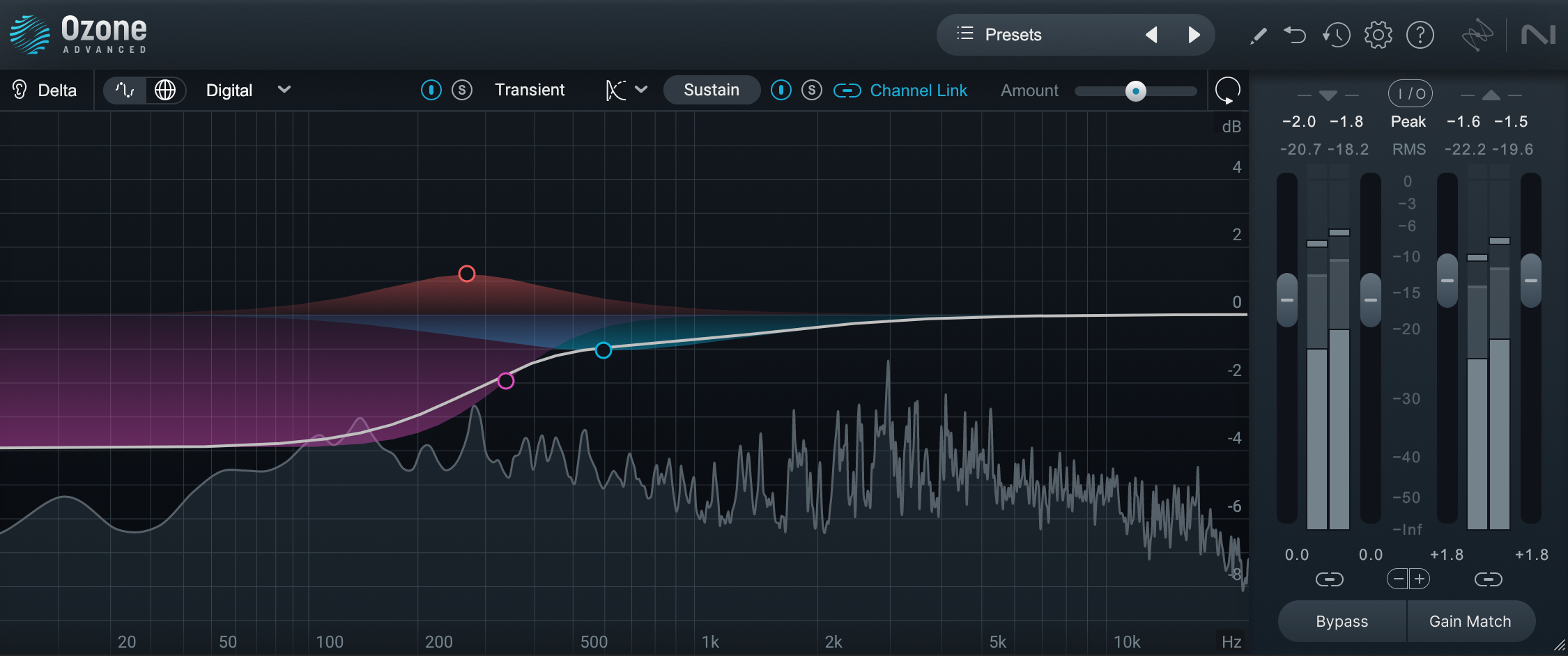The image size is (1568, 656).
Task: Click the left output gain fader handle
Action: (1447, 281)
